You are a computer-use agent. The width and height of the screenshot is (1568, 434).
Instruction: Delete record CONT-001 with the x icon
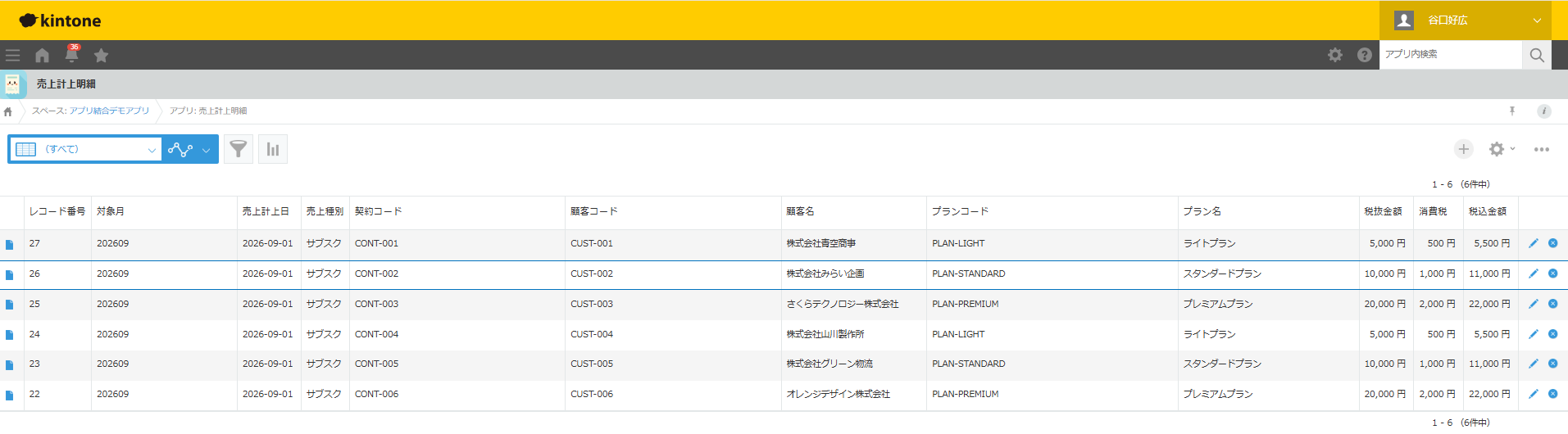coord(1552,243)
